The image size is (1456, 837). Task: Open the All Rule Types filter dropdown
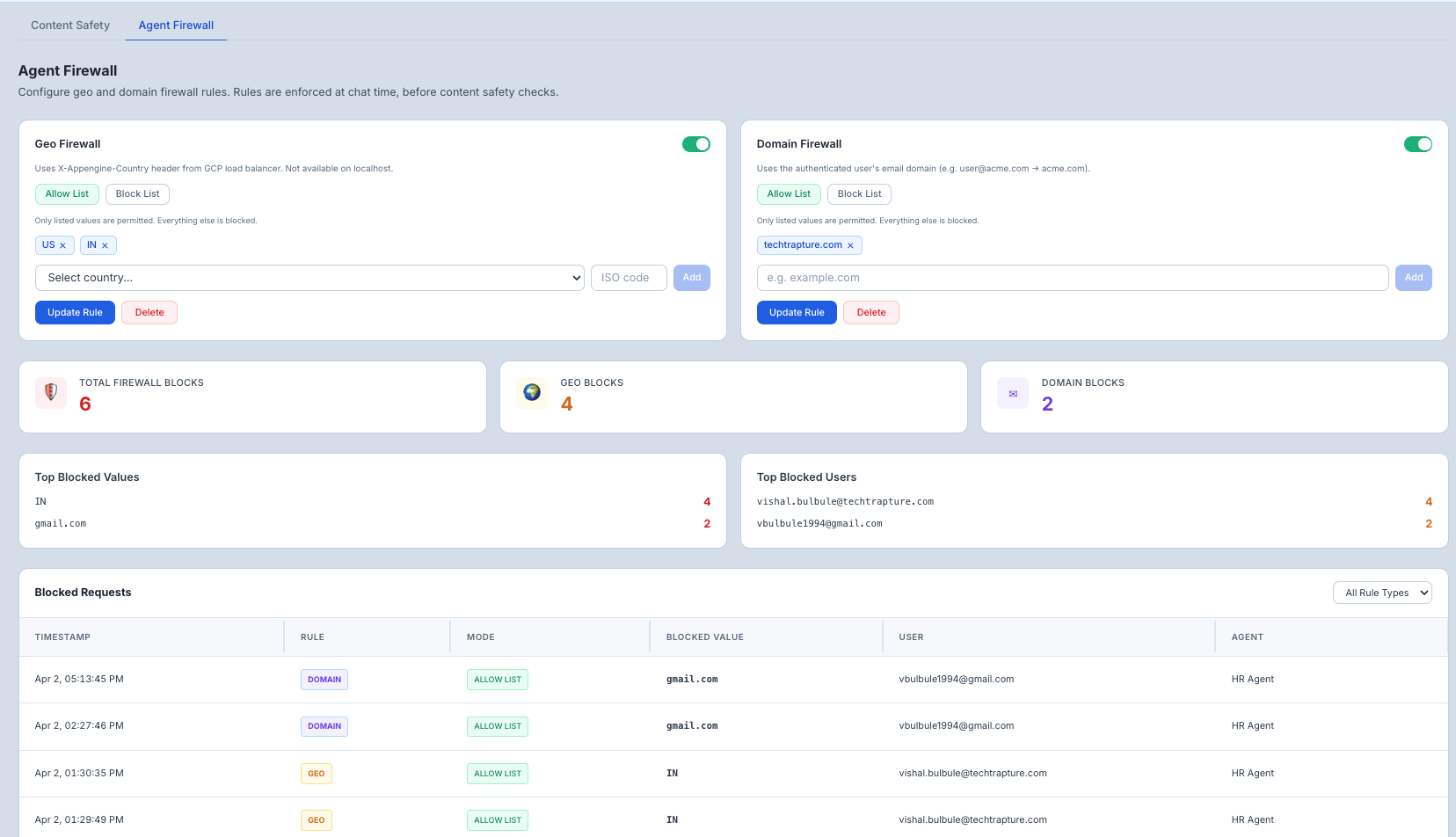(x=1382, y=592)
